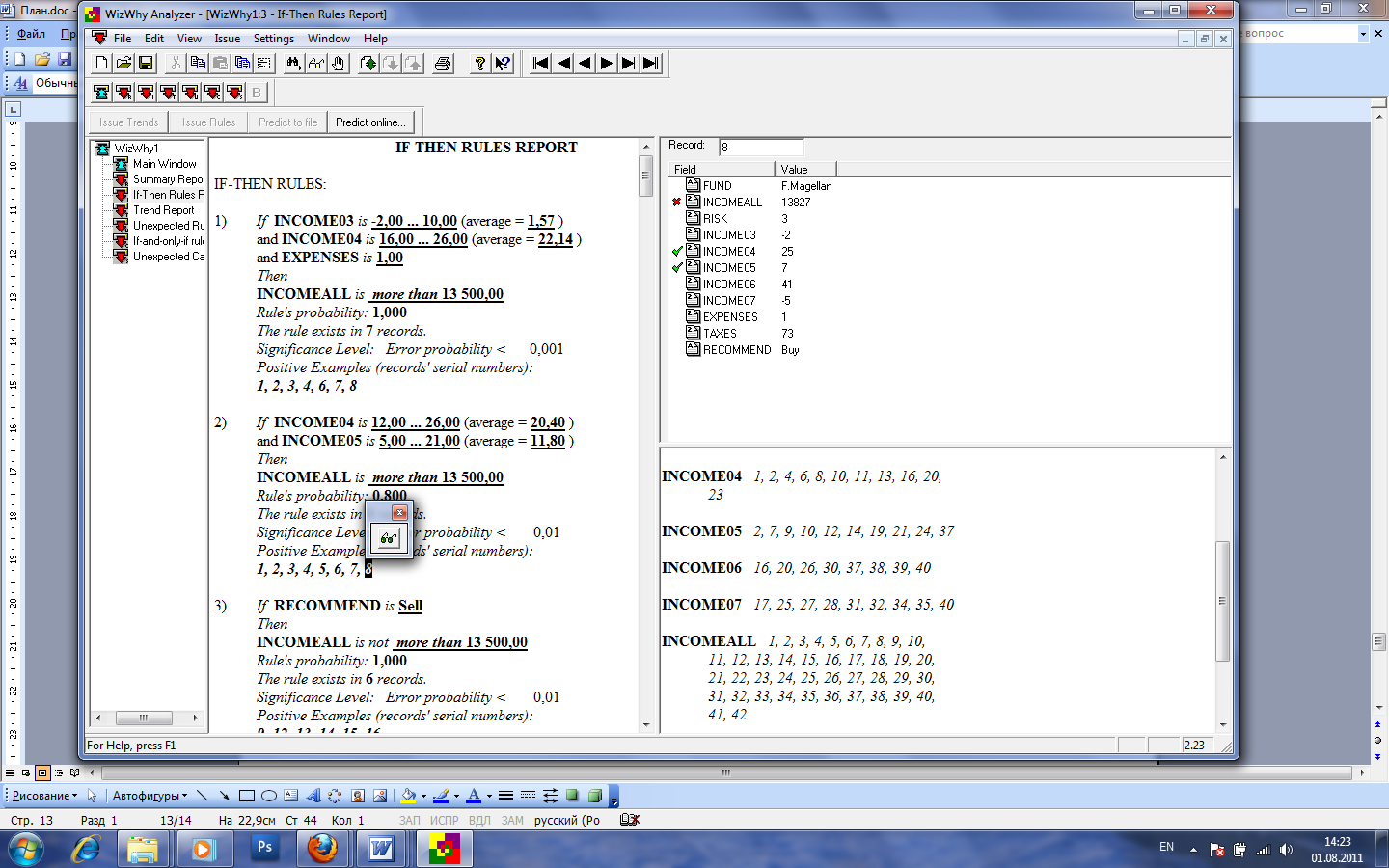This screenshot has width=1389, height=868.
Task: Click the New document icon in WizWhy toolbar
Action: pos(101,64)
